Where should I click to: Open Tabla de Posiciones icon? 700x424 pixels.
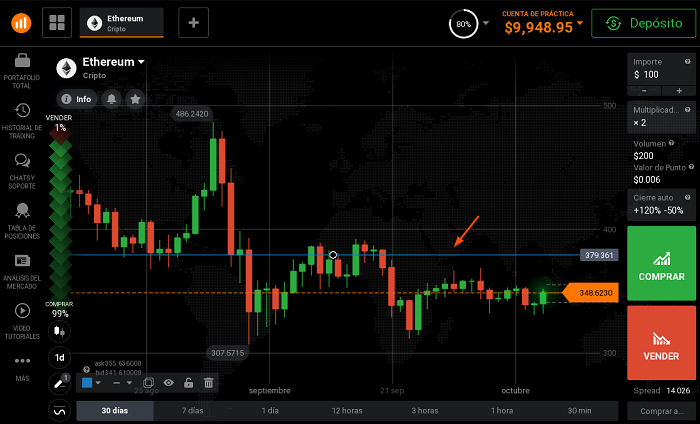pyautogui.click(x=22, y=210)
